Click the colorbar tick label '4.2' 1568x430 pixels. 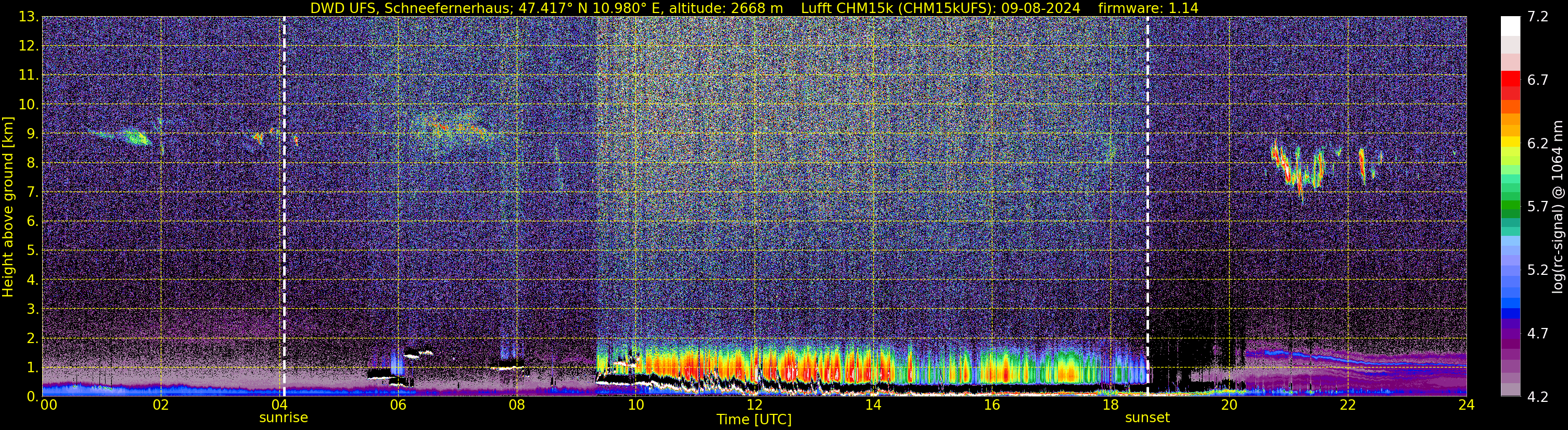coord(1538,397)
